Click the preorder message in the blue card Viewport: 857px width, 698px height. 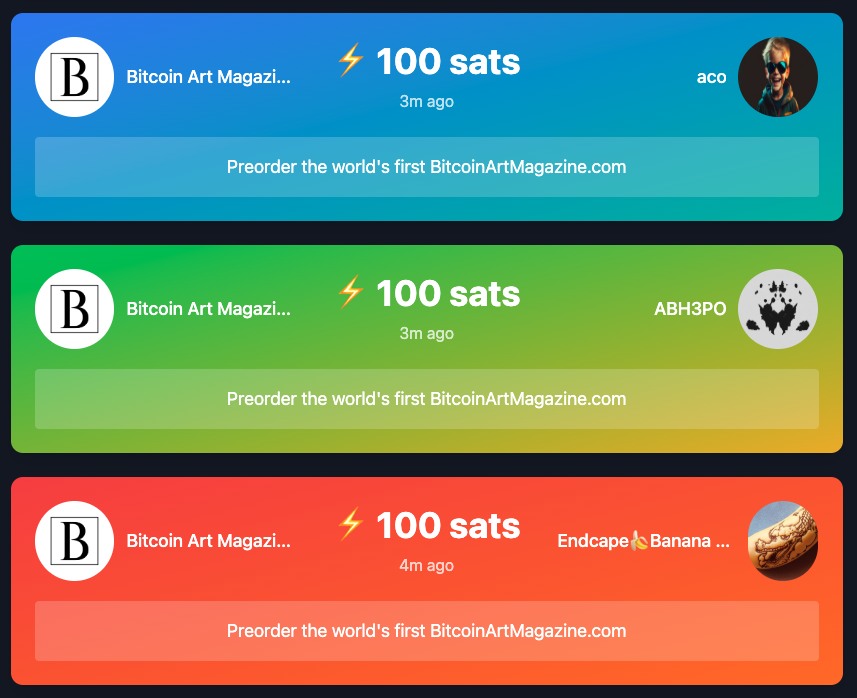427,167
